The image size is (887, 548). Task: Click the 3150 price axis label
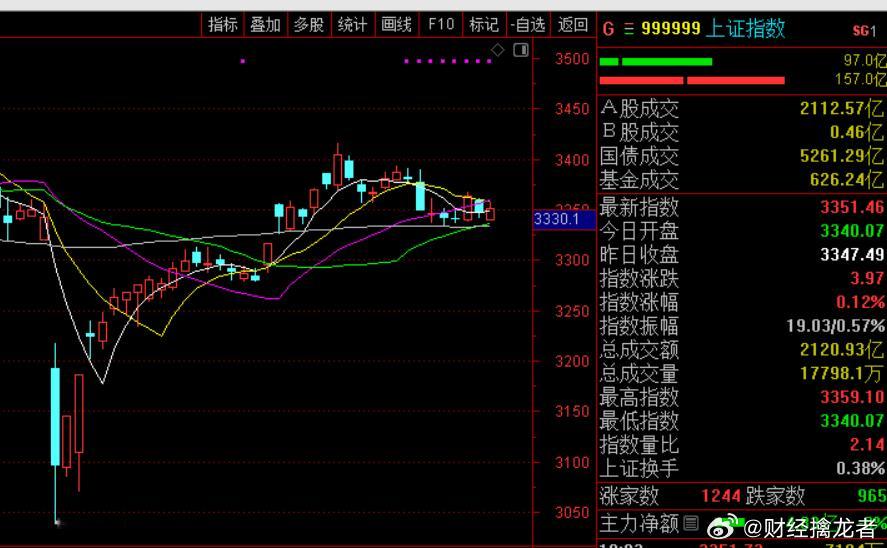(x=572, y=412)
